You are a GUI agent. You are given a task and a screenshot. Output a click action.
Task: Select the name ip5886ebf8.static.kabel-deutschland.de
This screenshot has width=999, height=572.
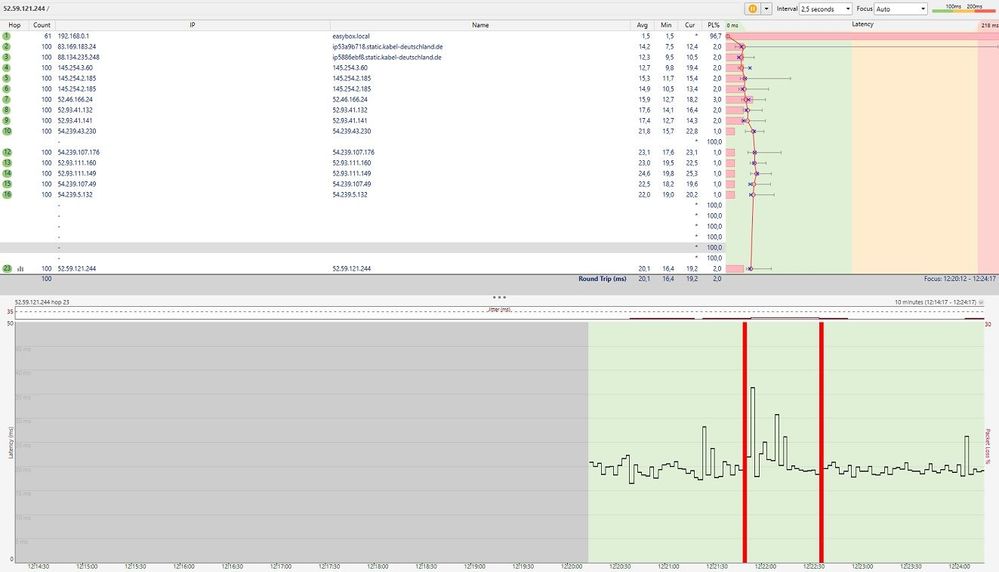tap(387, 57)
